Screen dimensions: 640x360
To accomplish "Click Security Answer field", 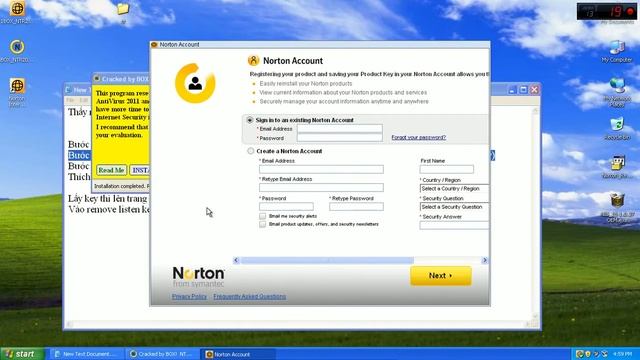I will [454, 225].
